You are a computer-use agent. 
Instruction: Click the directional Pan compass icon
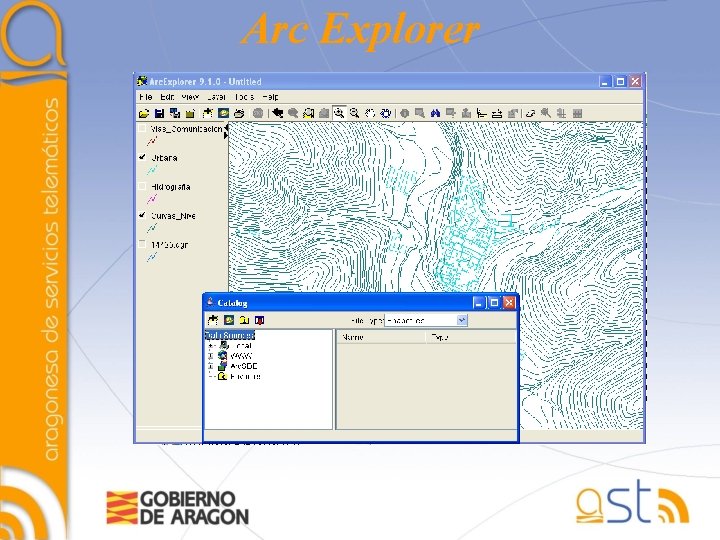[x=386, y=113]
